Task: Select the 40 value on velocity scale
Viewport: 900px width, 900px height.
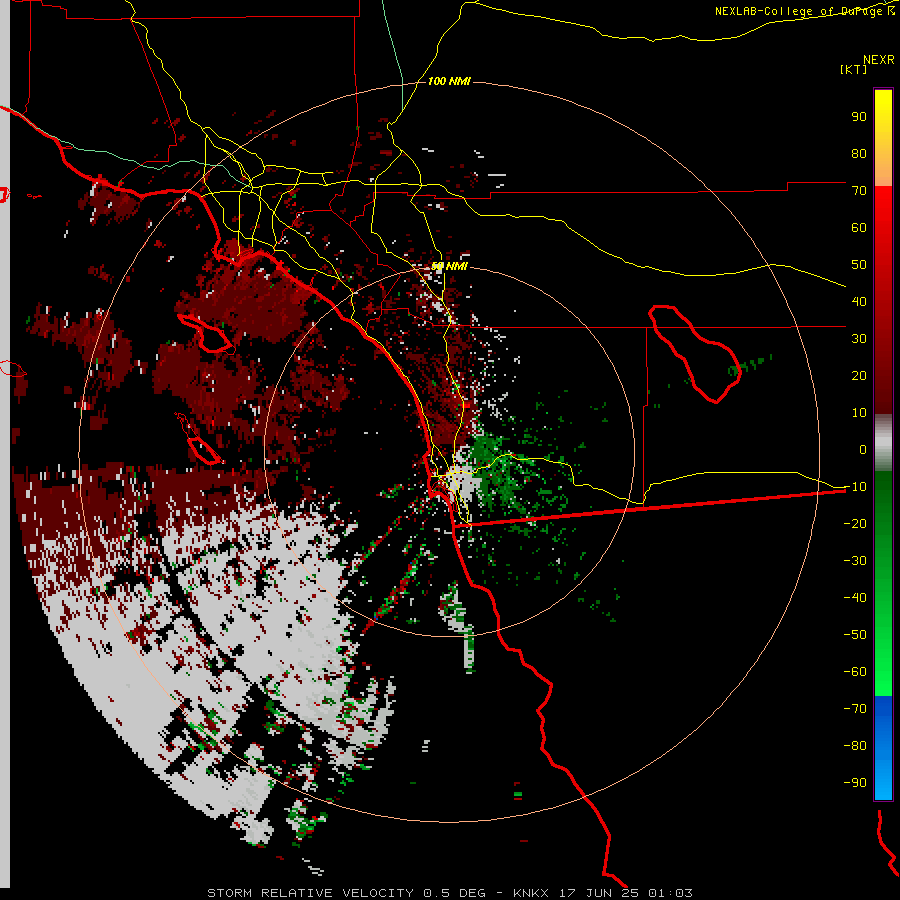Action: coord(859,301)
